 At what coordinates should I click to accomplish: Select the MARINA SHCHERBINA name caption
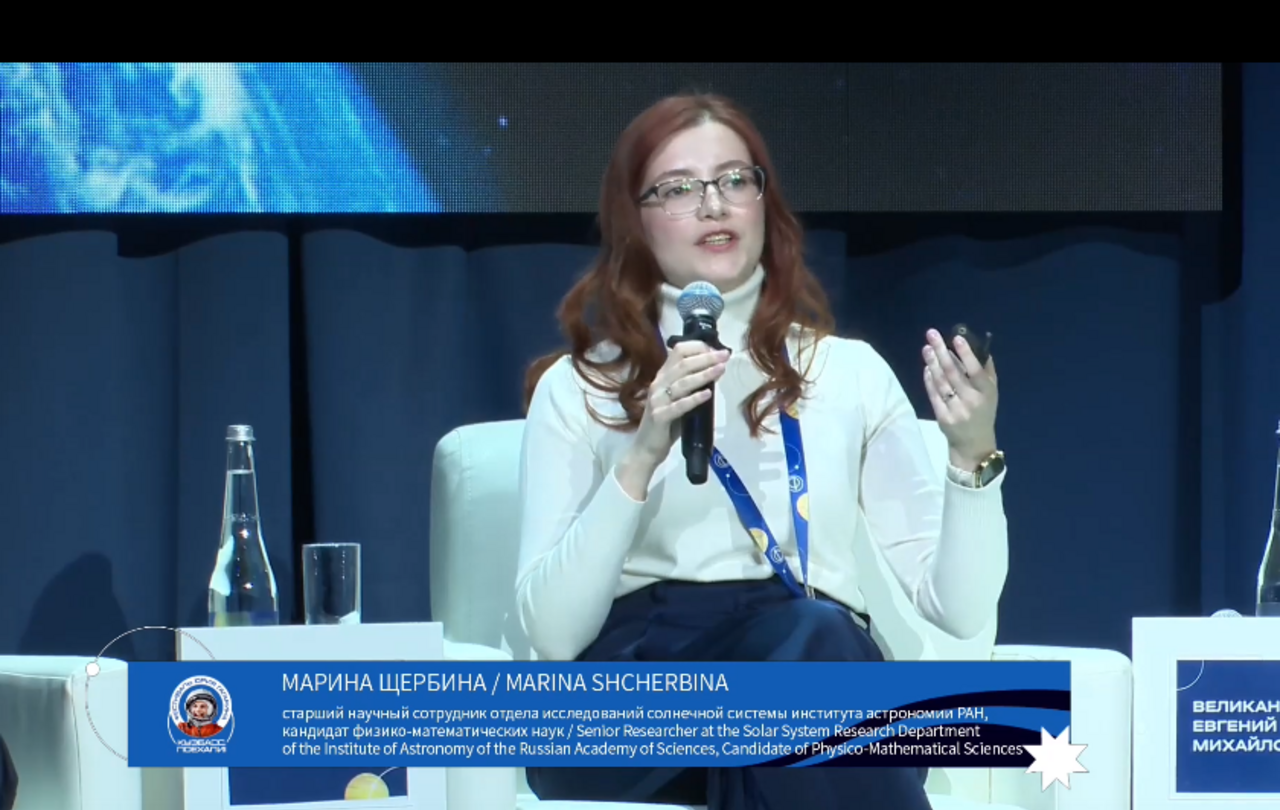coord(504,682)
